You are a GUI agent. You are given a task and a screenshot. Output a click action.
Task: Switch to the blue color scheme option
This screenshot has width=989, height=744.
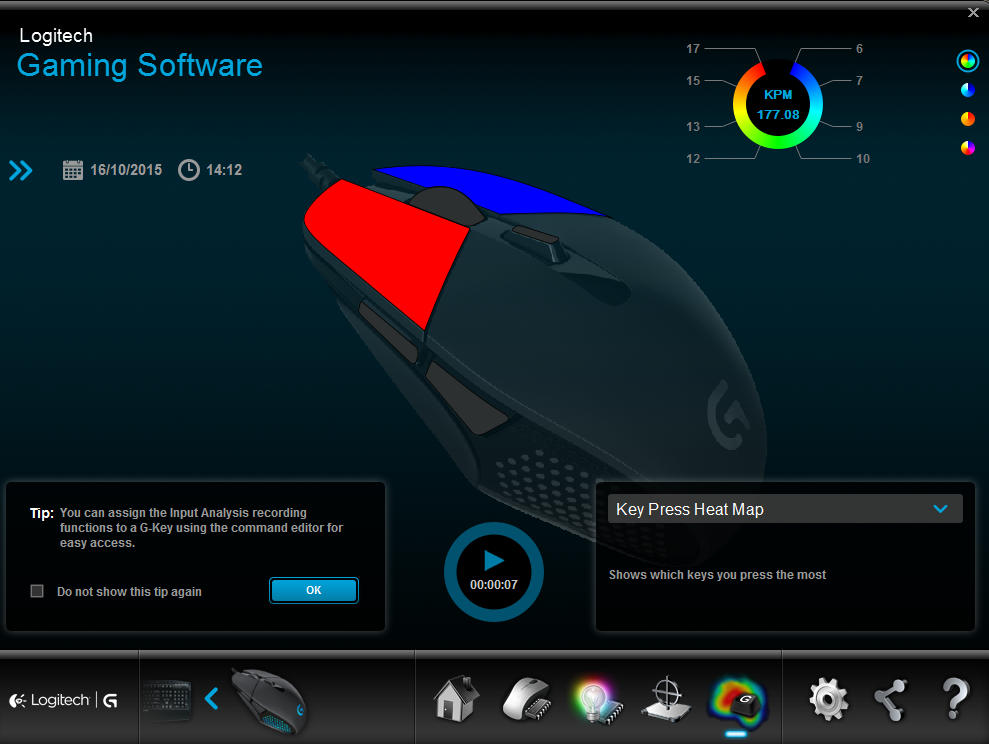click(967, 90)
